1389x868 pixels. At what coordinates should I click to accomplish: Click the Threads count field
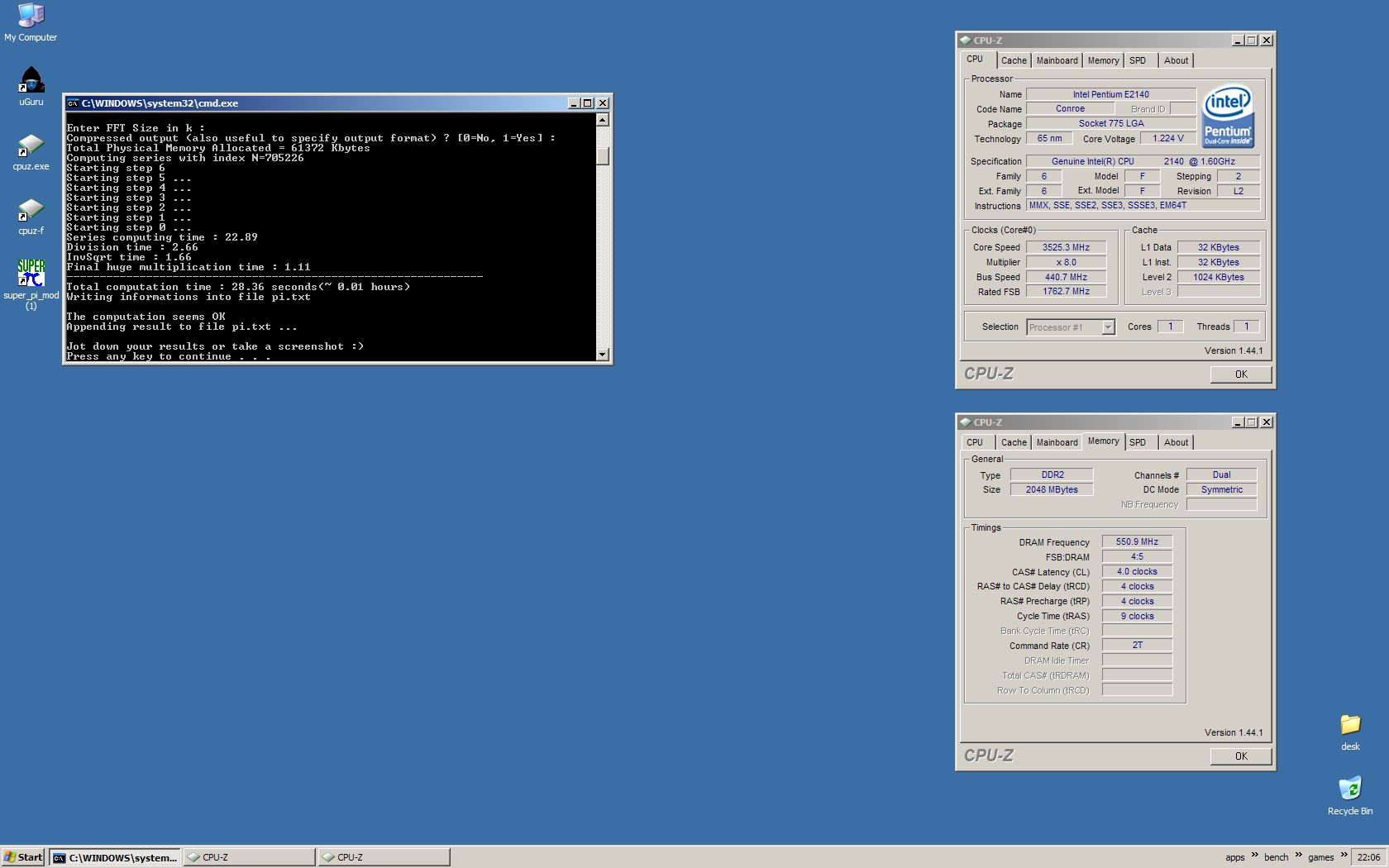click(x=1246, y=327)
